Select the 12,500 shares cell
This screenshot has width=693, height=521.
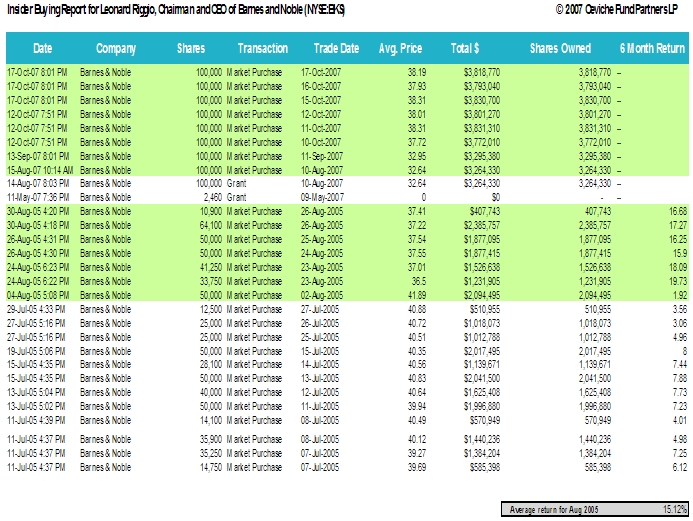point(210,309)
